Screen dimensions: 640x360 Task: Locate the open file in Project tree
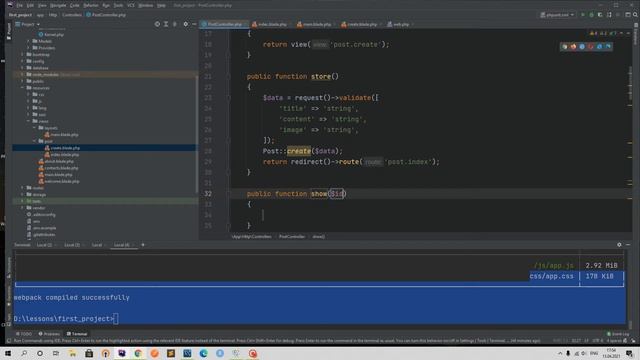click(157, 24)
